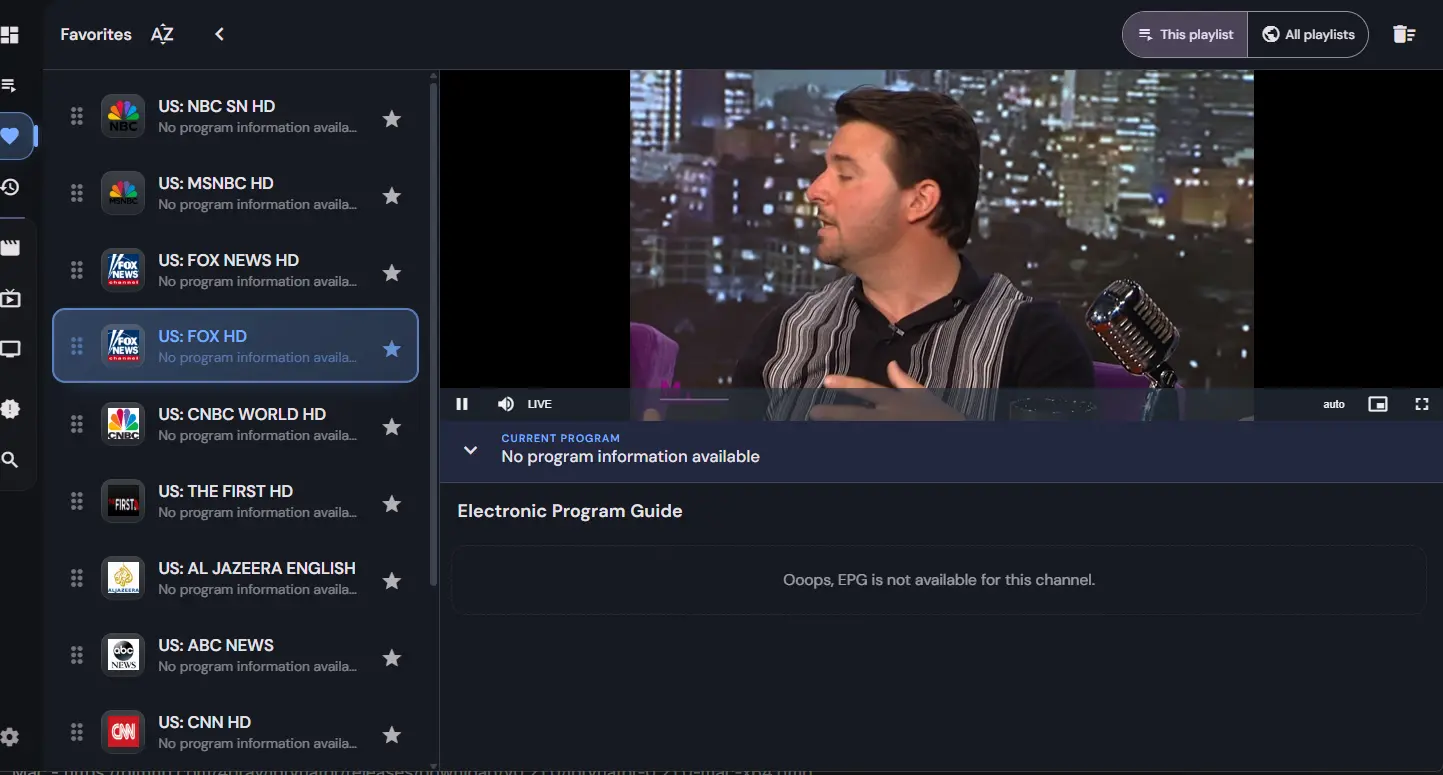The image size is (1443, 775).
Task: Unfavorite US: NBC SN HD with its star
Action: [392, 119]
